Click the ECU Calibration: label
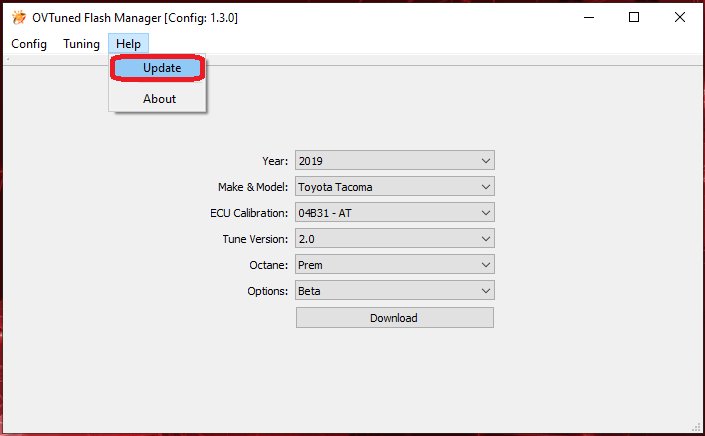Image resolution: width=705 pixels, height=436 pixels. pos(249,213)
